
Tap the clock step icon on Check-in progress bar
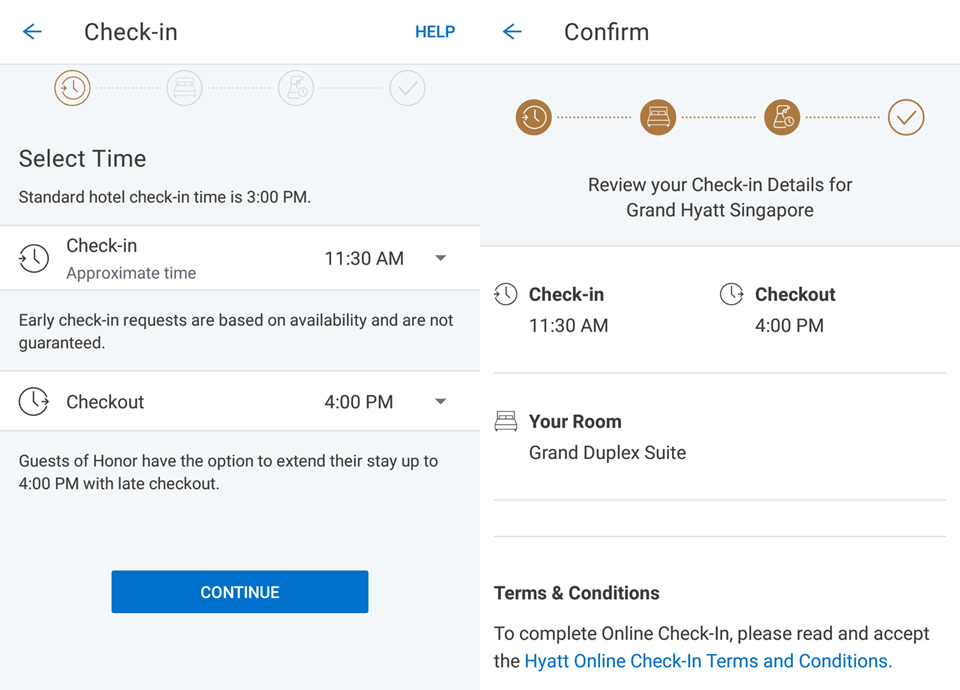(x=72, y=89)
